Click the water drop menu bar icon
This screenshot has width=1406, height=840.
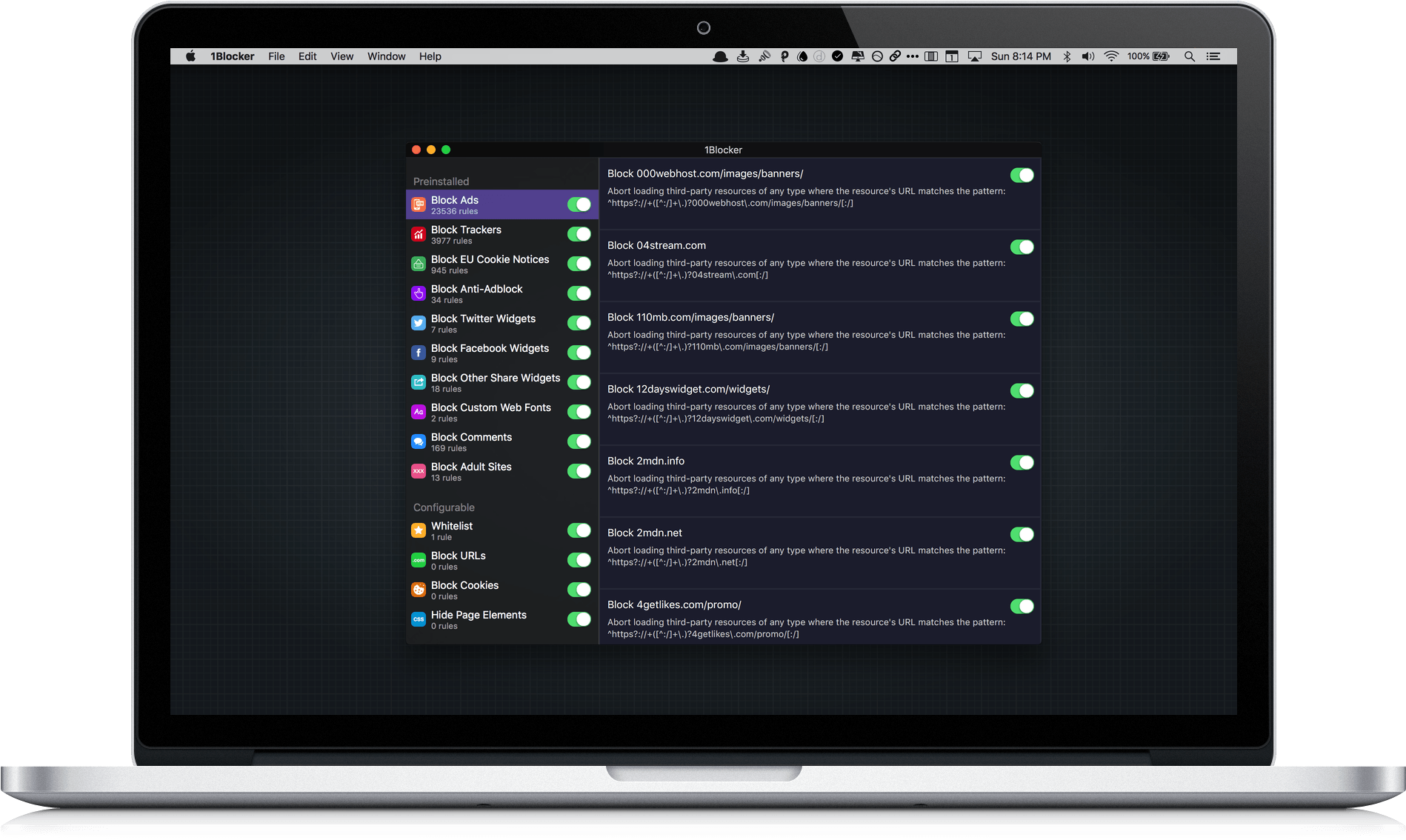802,56
